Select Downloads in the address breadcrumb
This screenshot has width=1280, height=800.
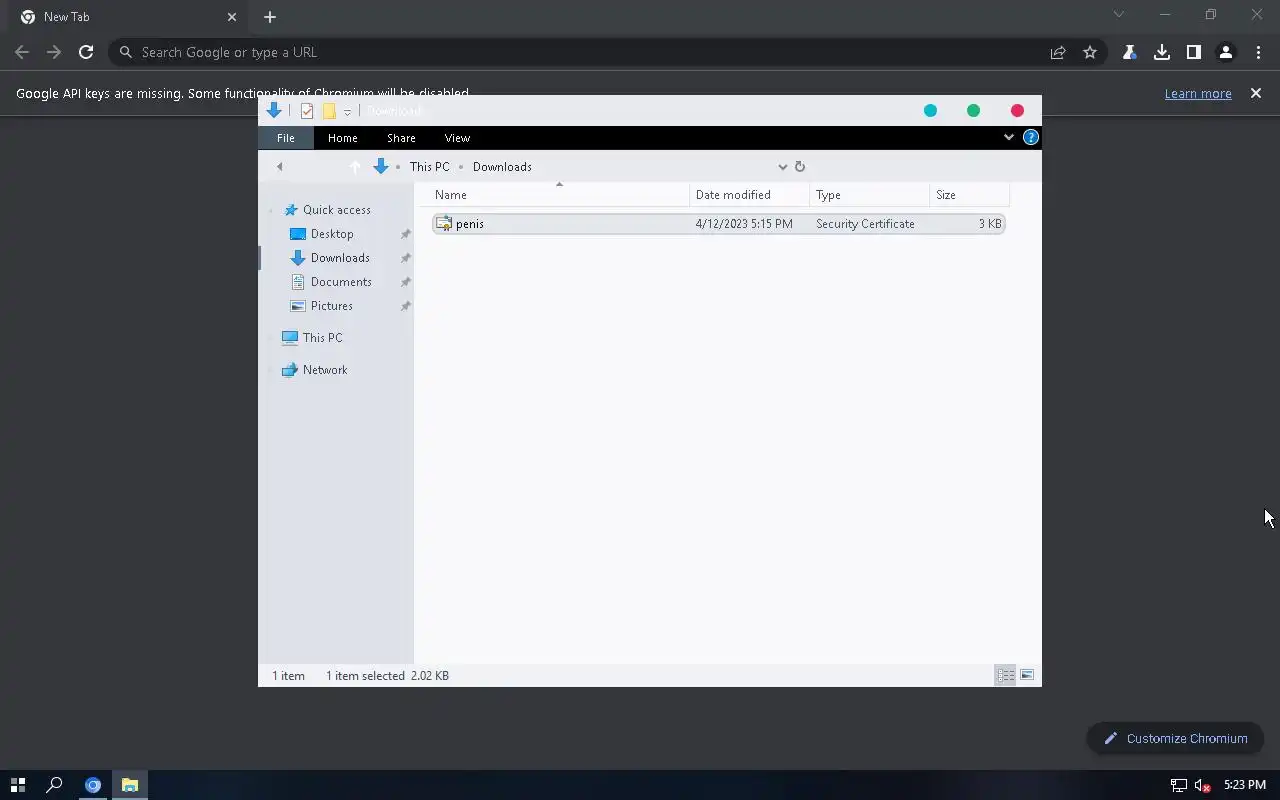tap(502, 167)
